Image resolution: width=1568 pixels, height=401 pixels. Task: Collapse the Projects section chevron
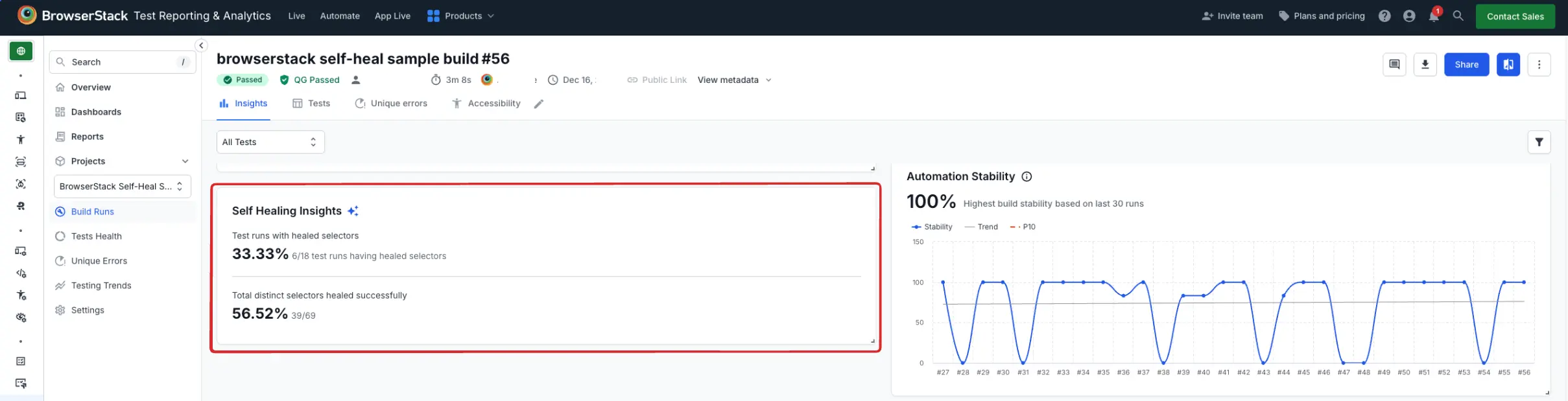pos(185,161)
